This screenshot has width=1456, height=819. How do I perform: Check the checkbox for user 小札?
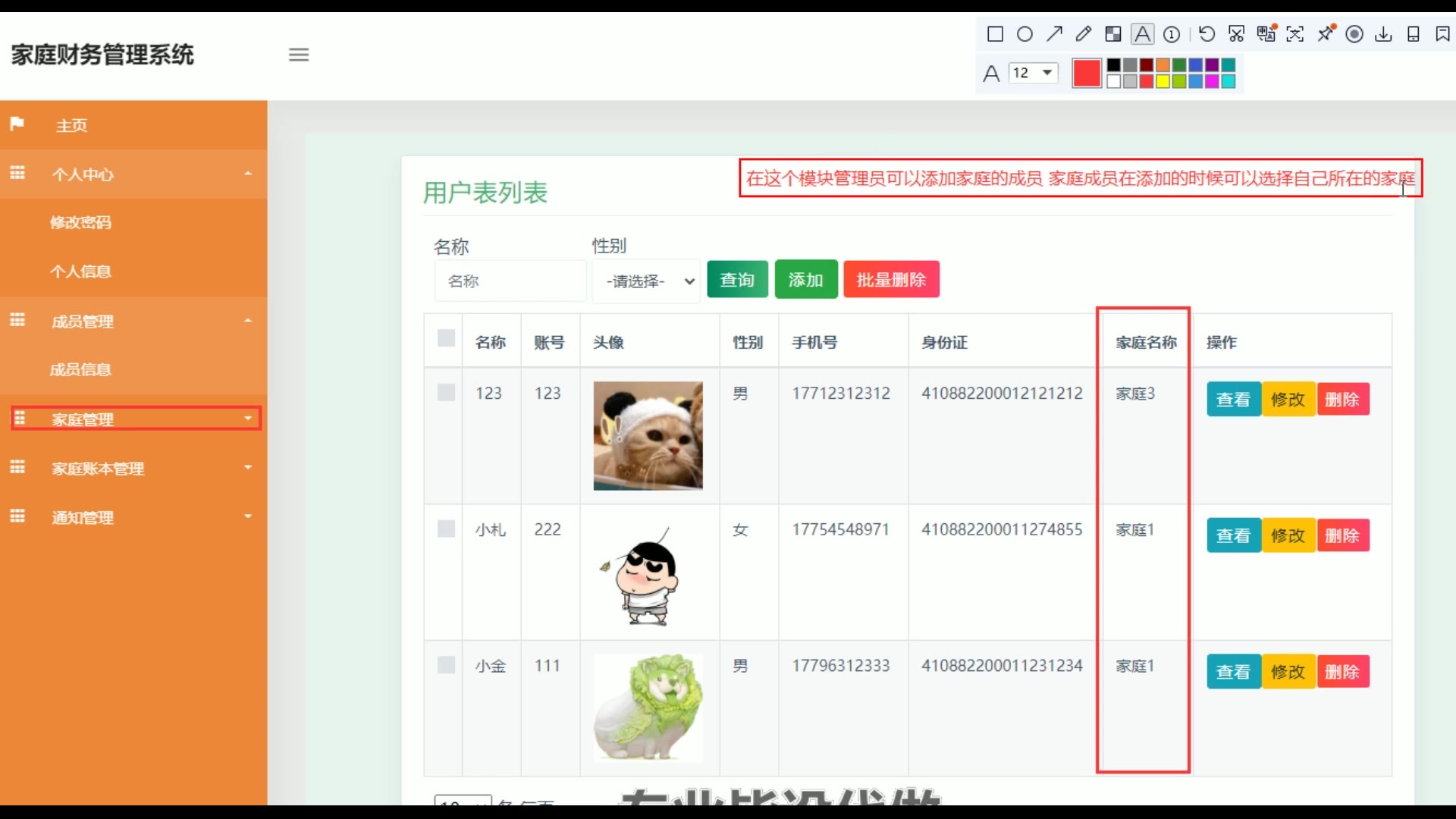point(446,529)
